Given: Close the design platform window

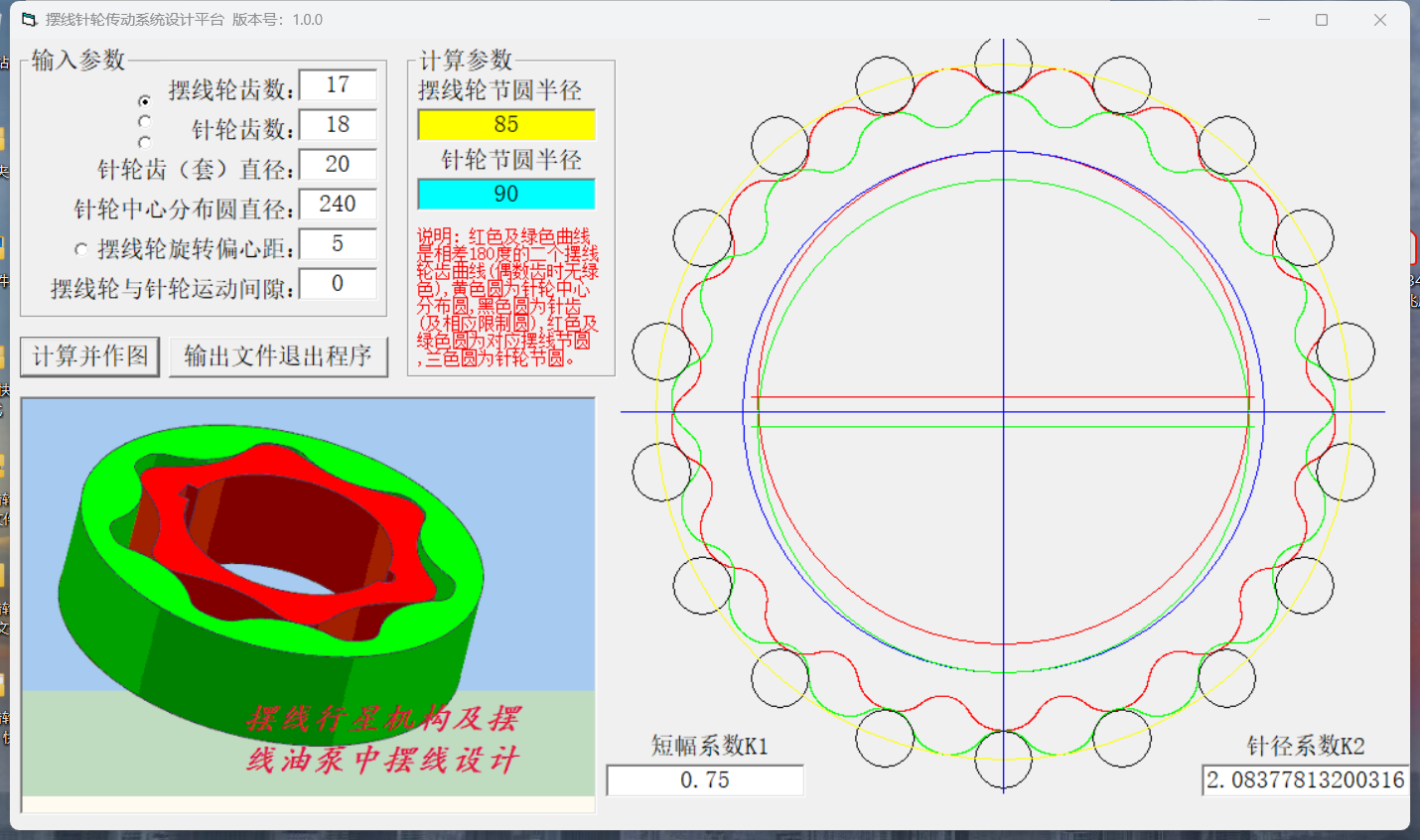Looking at the screenshot, I should point(1380,20).
